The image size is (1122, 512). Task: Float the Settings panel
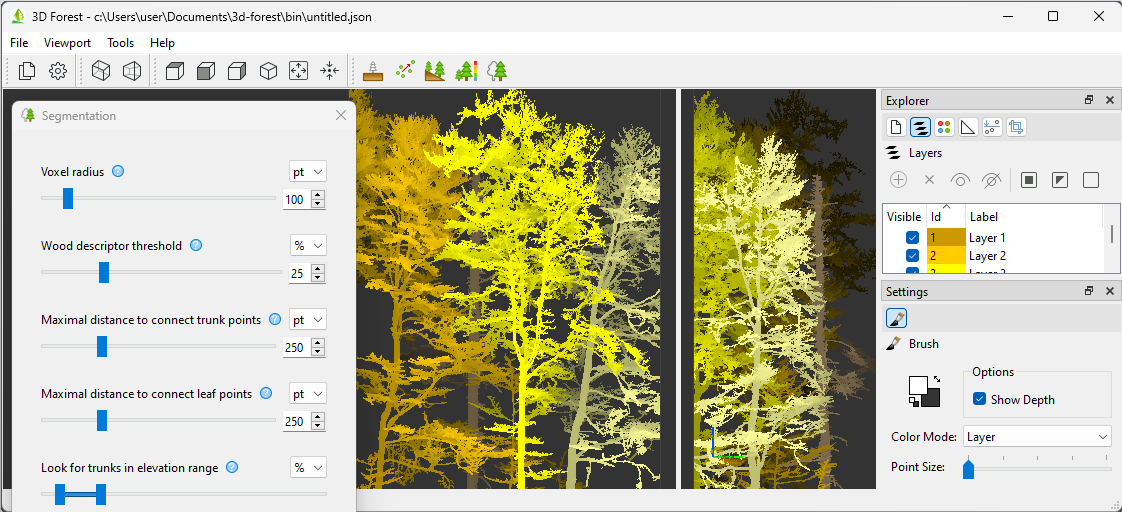coord(1089,291)
